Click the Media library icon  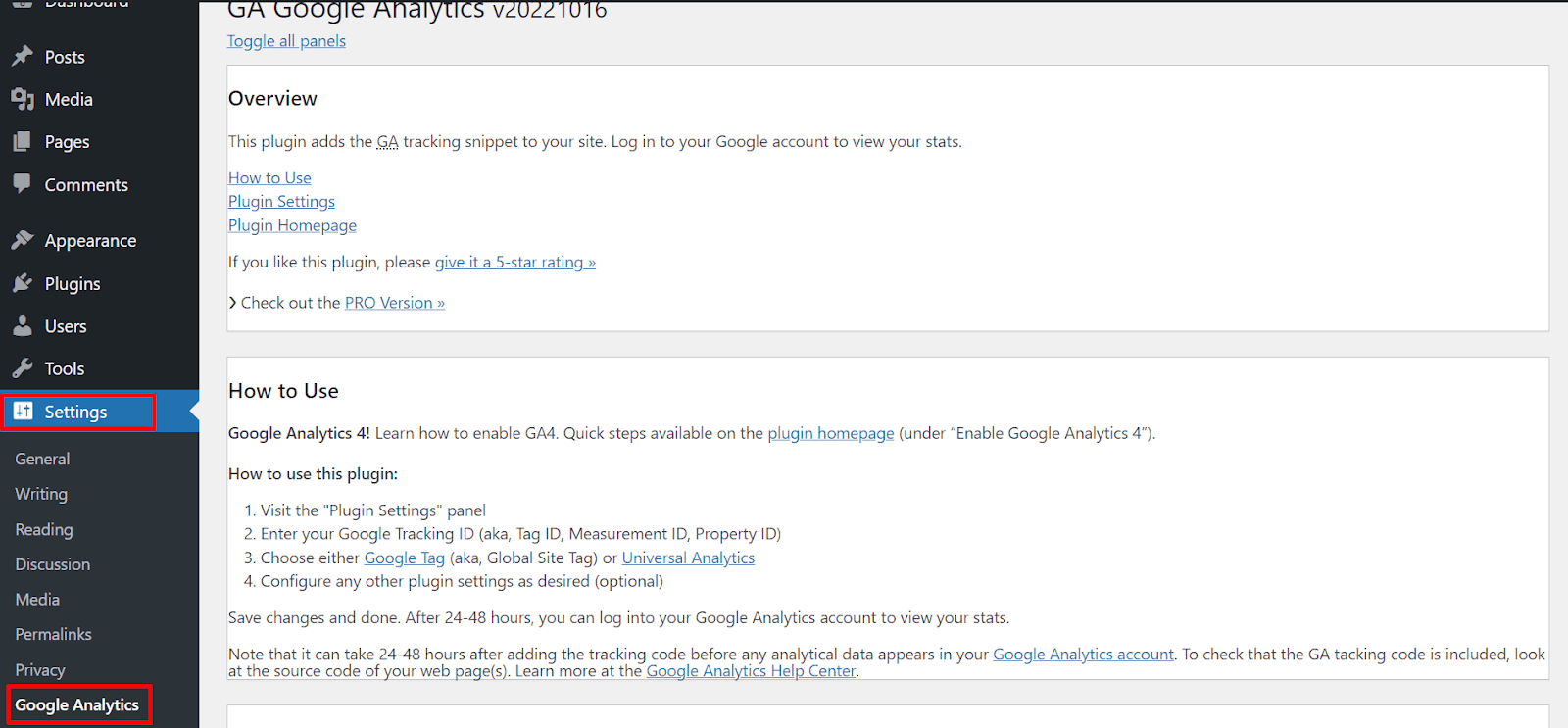(x=23, y=99)
